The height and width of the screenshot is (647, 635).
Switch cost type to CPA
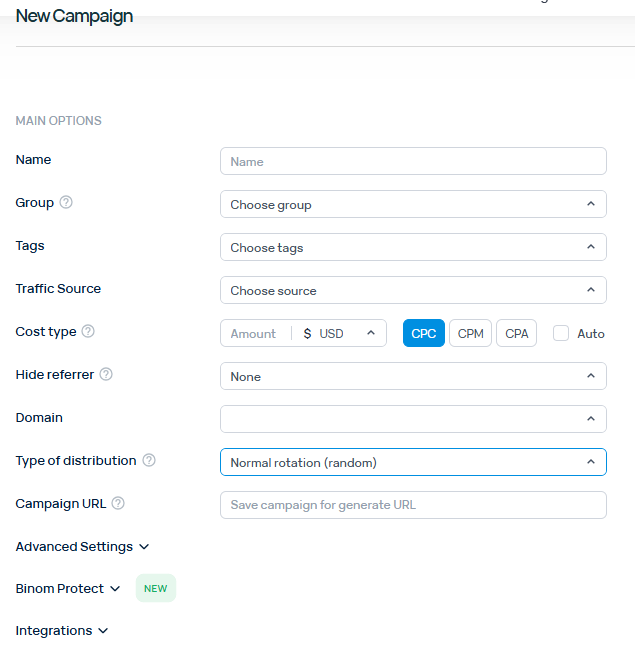[516, 333]
